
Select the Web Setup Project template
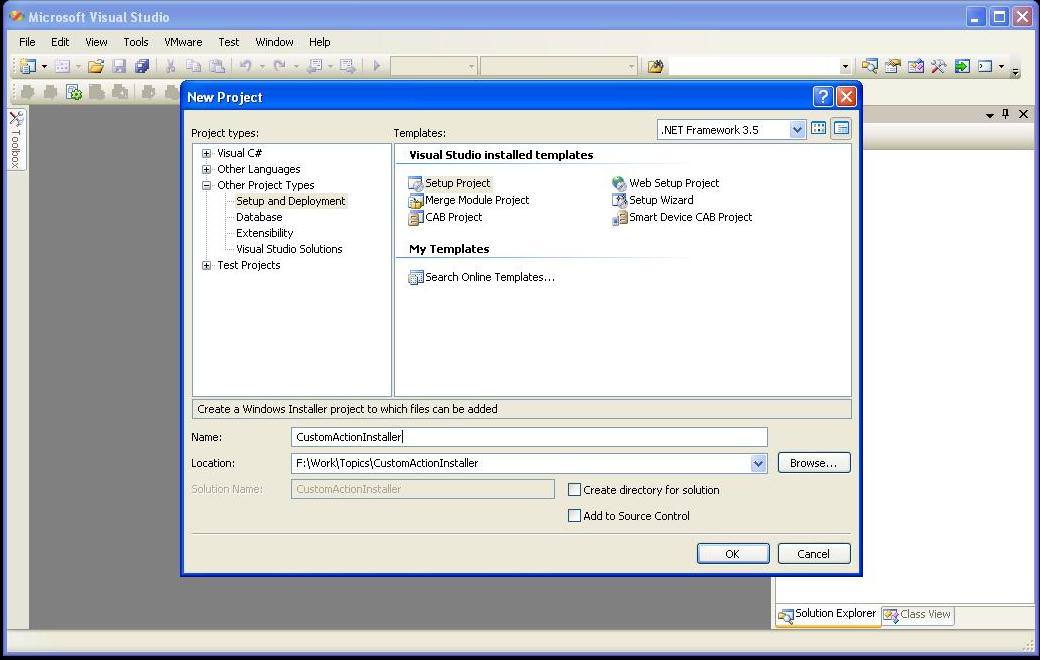pos(665,183)
